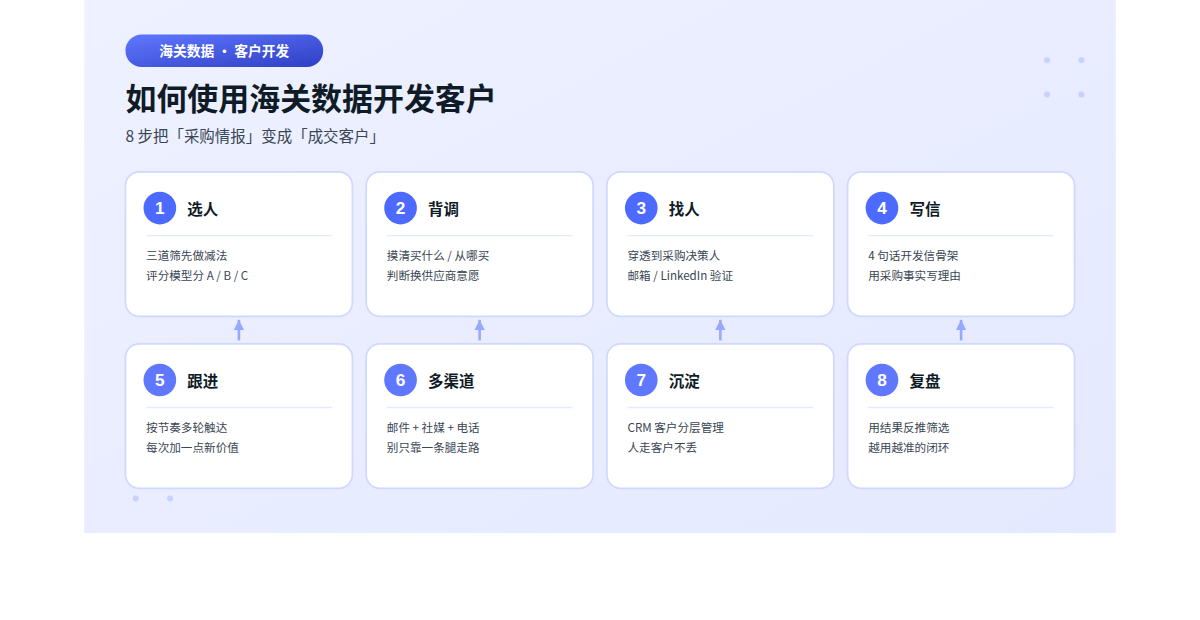Click the line 越用越准的闭环
Viewport: 1200px width, 620px height.
[x=909, y=448]
